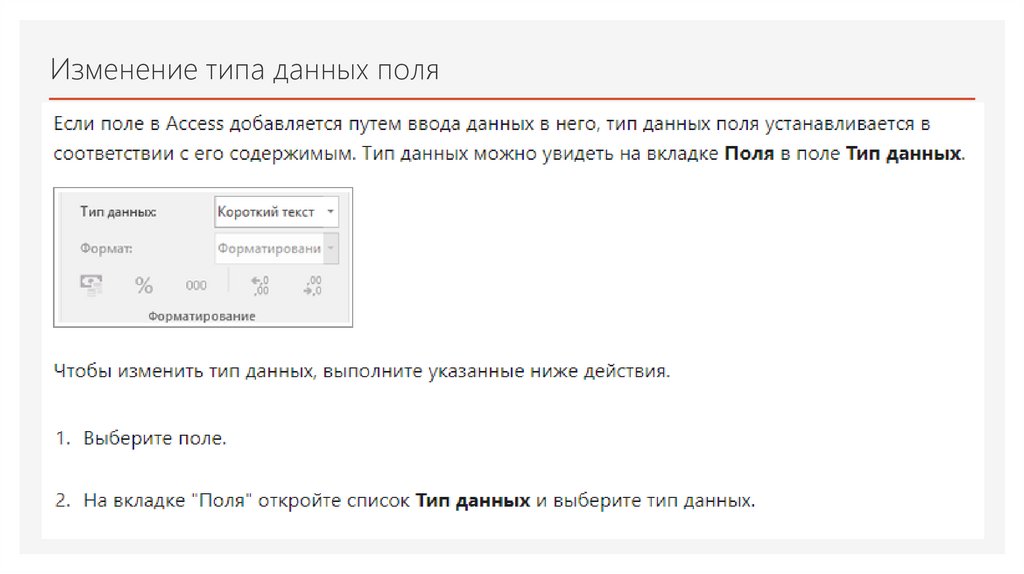Click bold Тип данных ending the first paragraph
The height and width of the screenshot is (574, 1024).
pos(904,155)
